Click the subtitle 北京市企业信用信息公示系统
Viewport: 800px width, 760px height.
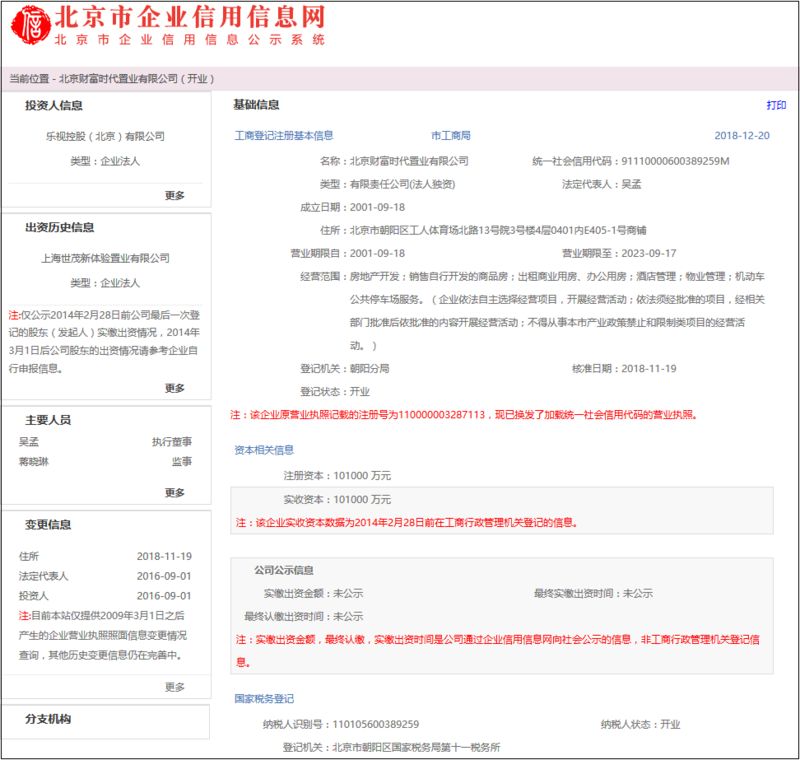coord(190,39)
